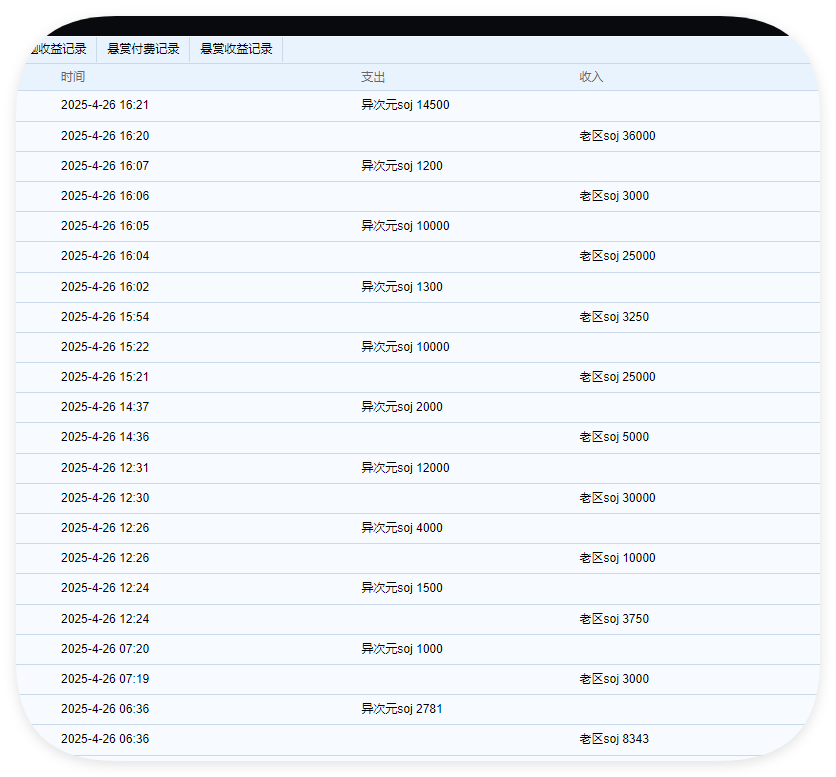Click the row timestamped 2025-4-26 07:20
The image size is (836, 777).
tap(105, 649)
